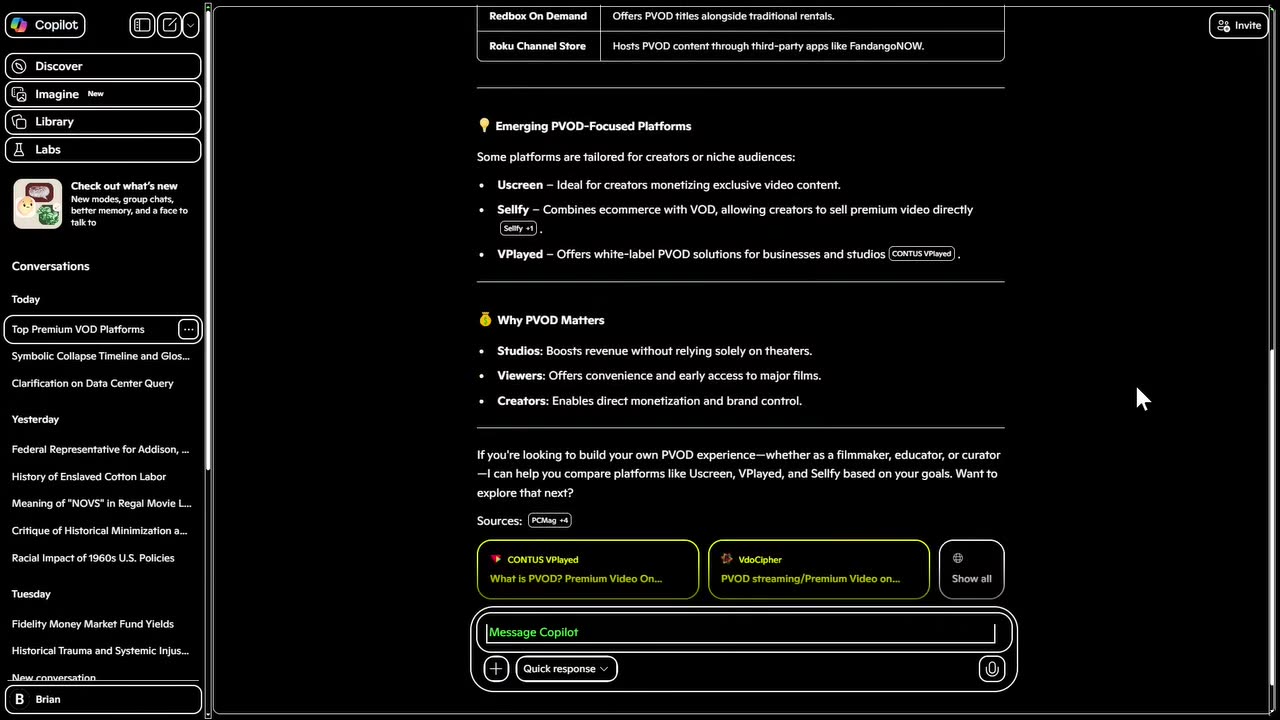Click the Imagine image icon
The image size is (1280, 720).
point(19,94)
